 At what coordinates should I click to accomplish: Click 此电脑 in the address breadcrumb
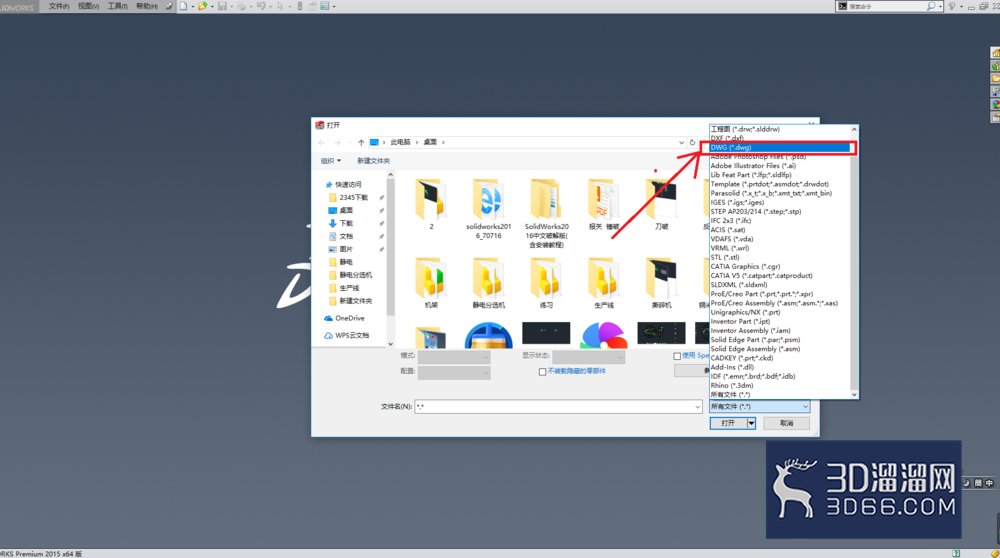tap(401, 142)
